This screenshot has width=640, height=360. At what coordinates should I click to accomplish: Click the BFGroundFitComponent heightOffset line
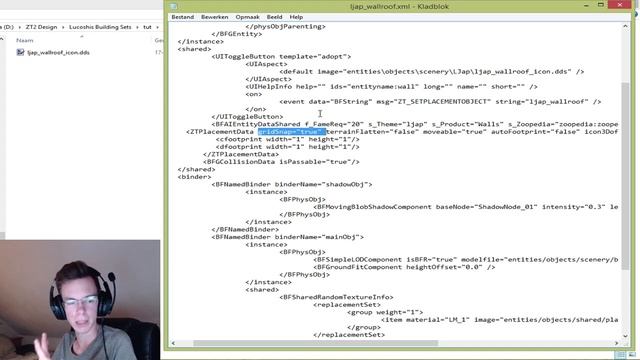point(404,267)
